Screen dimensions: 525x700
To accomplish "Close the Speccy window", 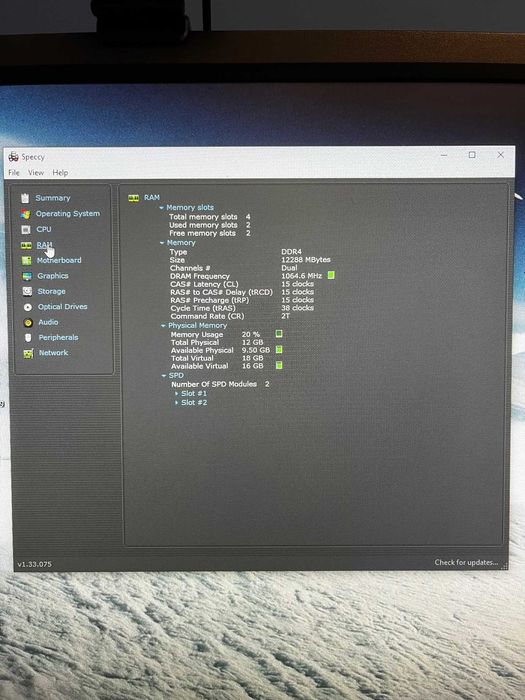I will tap(500, 155).
